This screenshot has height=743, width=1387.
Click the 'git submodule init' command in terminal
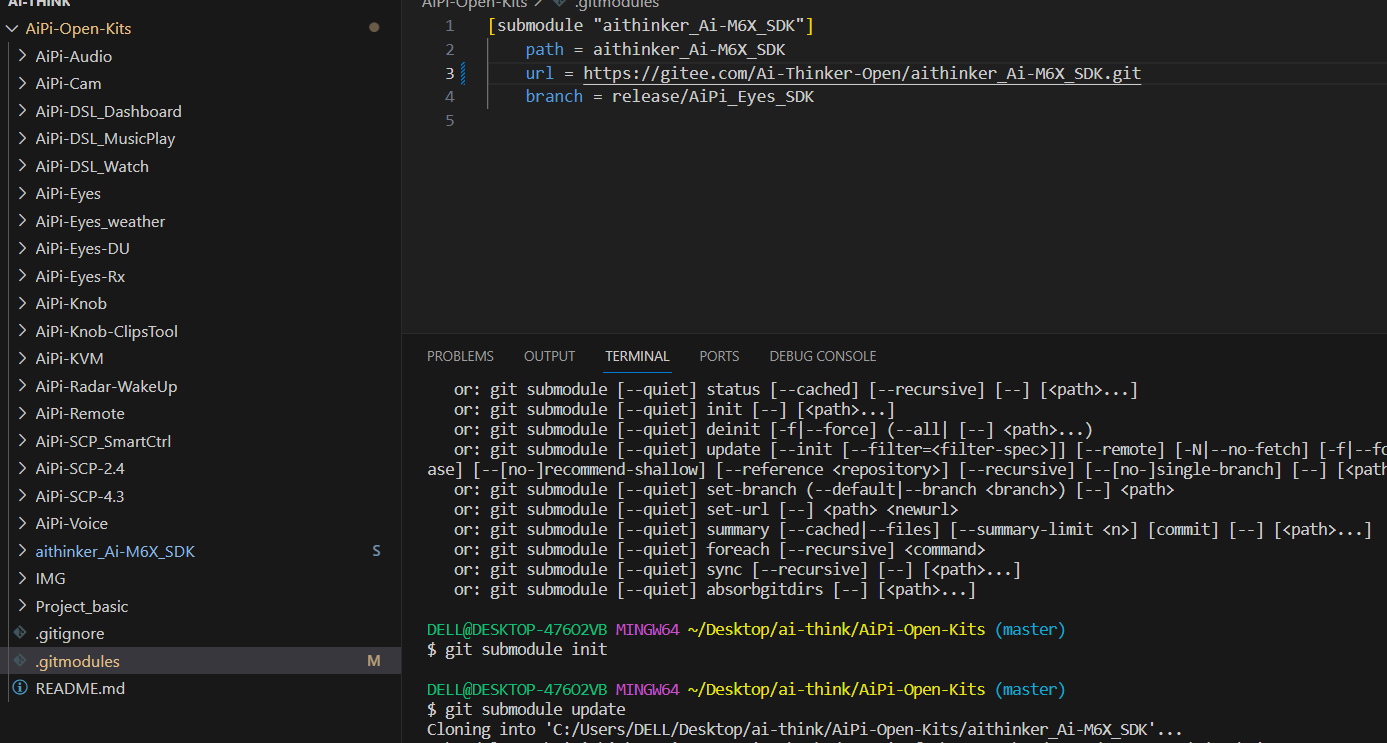pos(526,650)
